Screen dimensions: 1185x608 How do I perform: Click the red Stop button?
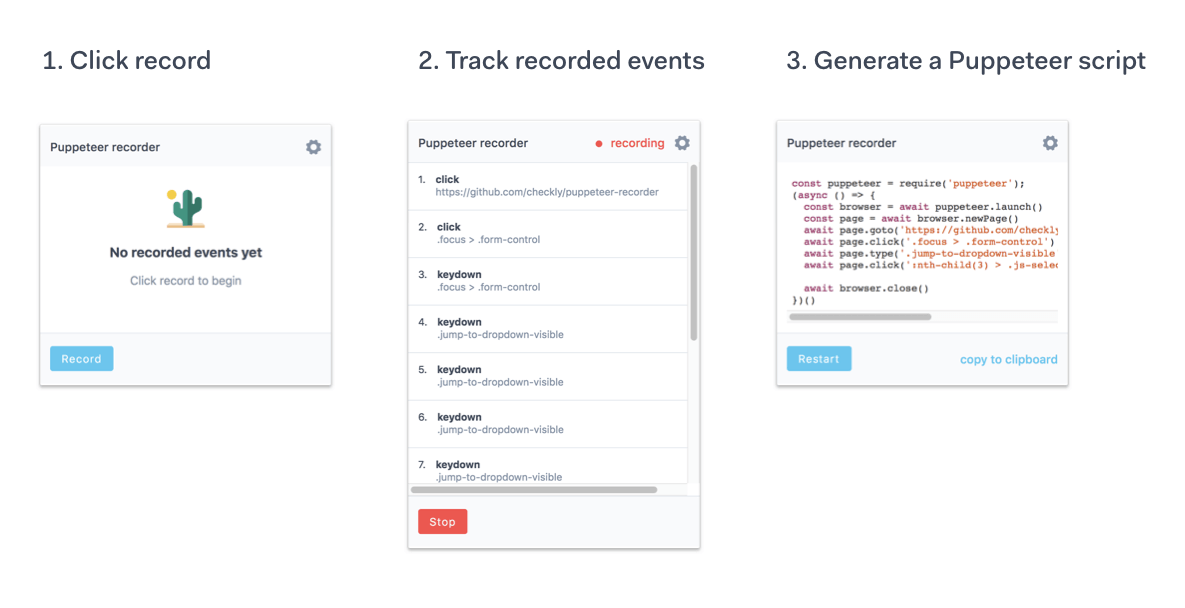click(x=443, y=521)
